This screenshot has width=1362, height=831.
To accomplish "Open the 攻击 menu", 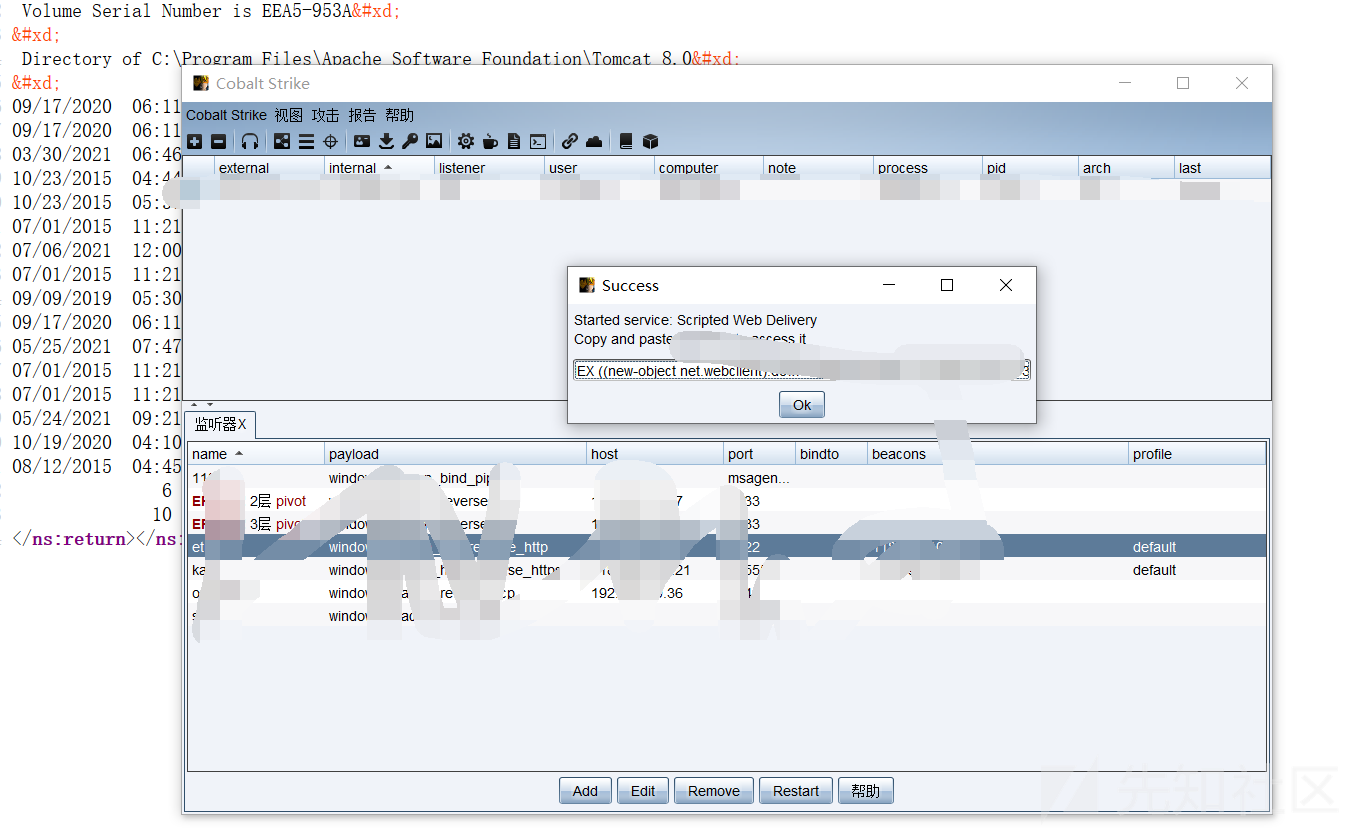I will pyautogui.click(x=325, y=115).
